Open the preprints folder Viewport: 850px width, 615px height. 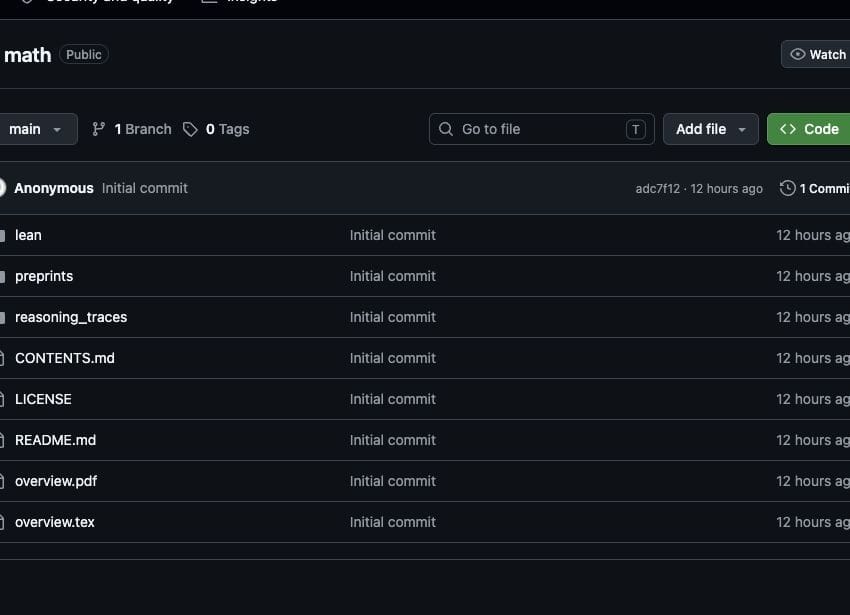click(44, 276)
